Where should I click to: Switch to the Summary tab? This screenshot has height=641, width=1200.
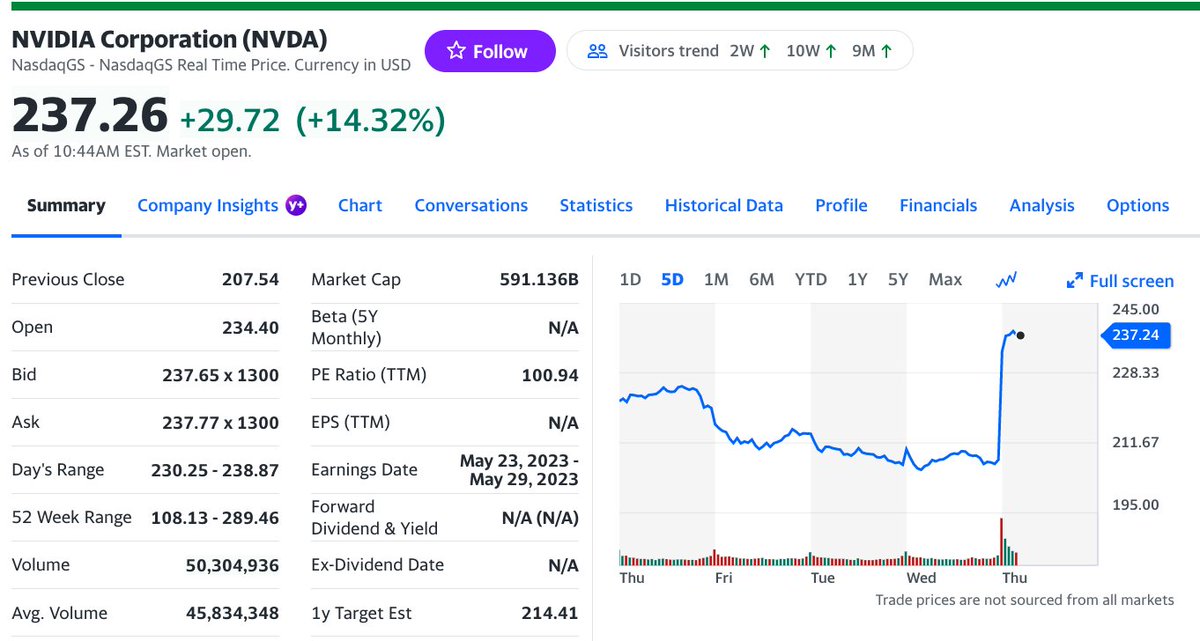pyautogui.click(x=66, y=205)
